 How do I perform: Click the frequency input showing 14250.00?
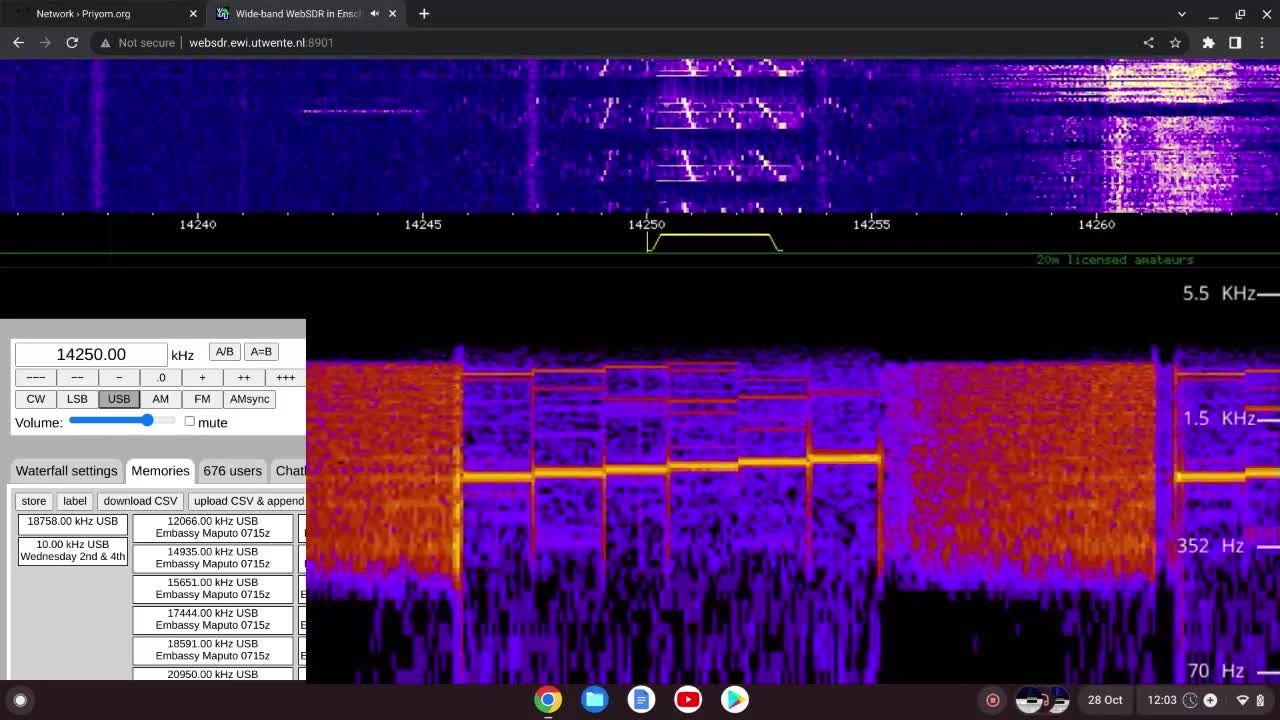pos(91,354)
